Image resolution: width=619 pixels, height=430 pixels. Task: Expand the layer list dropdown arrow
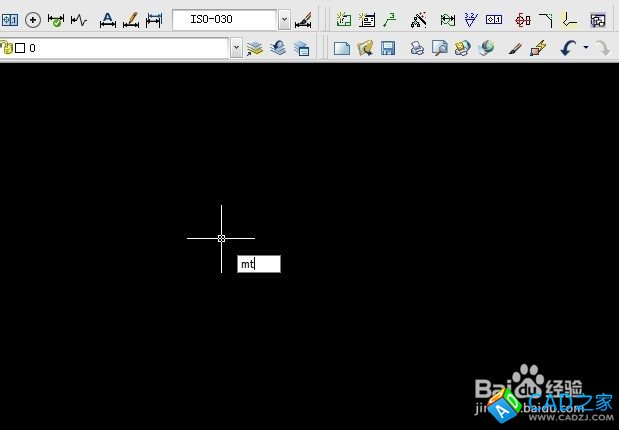pyautogui.click(x=236, y=47)
